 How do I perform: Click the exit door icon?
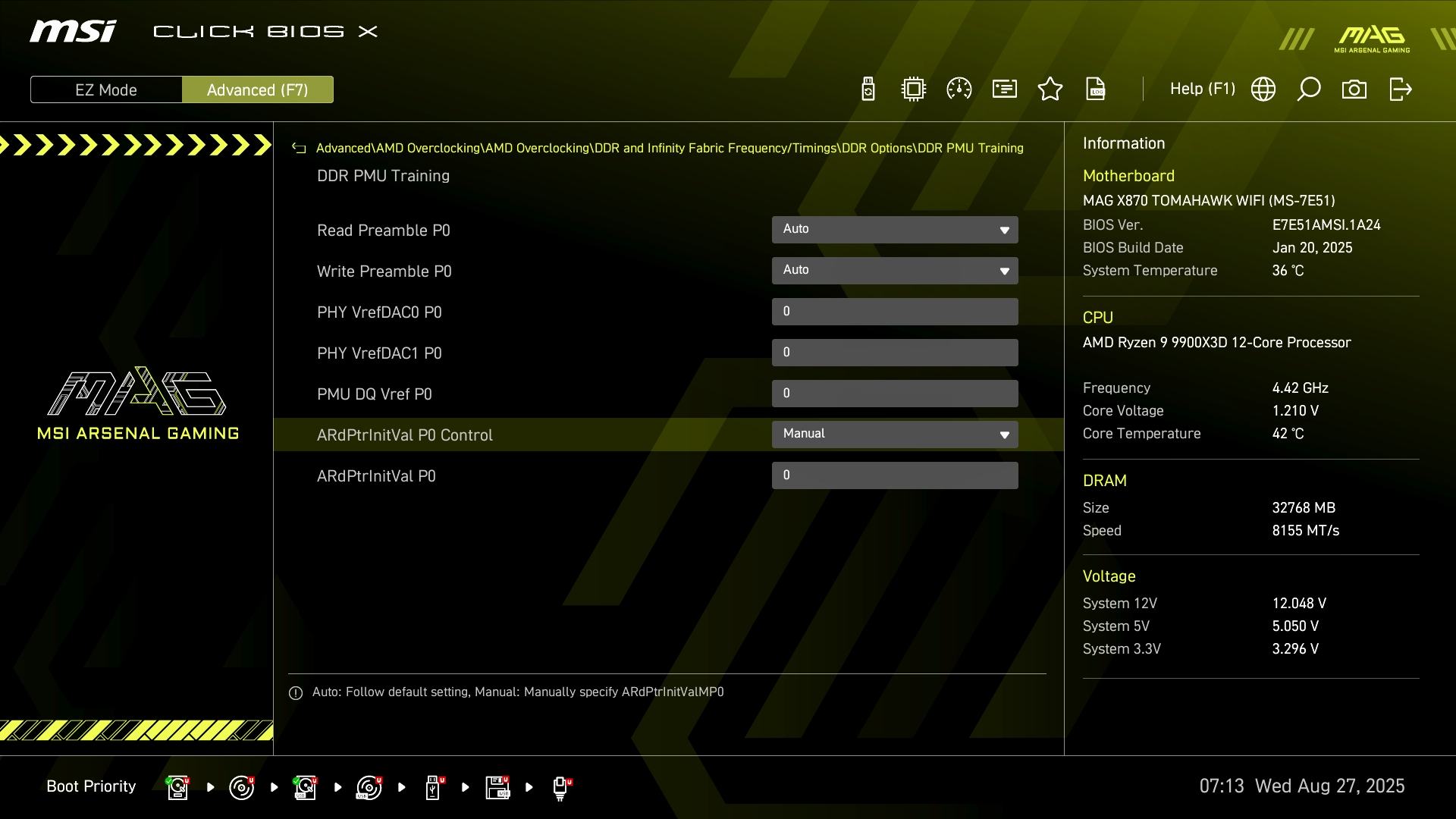tap(1400, 89)
